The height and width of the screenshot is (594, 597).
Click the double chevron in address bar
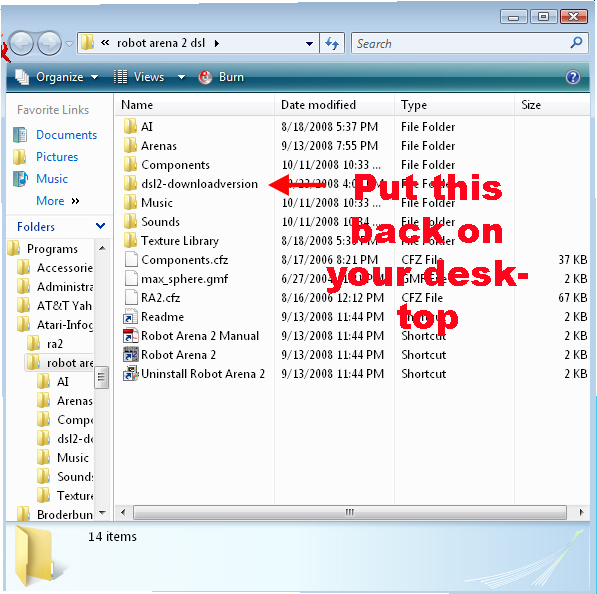coord(105,43)
